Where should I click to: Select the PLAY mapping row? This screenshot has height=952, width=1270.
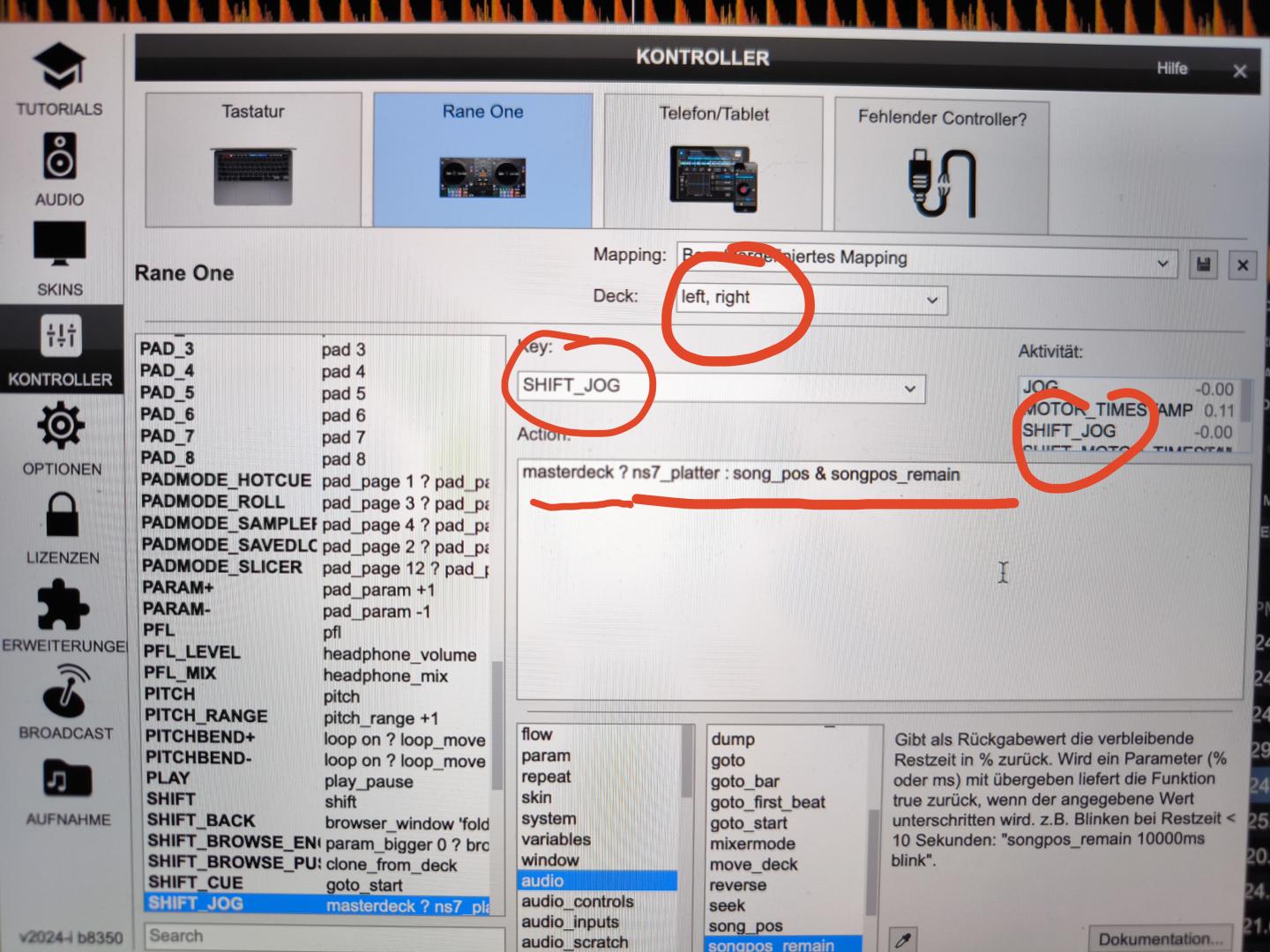317,779
